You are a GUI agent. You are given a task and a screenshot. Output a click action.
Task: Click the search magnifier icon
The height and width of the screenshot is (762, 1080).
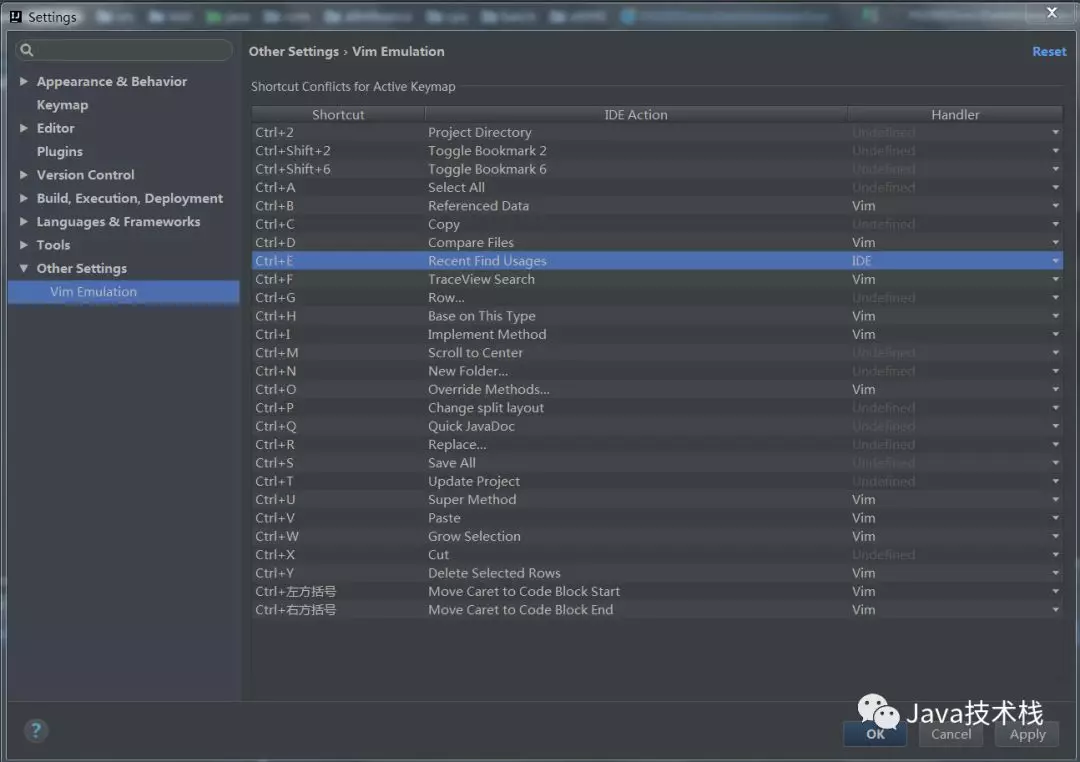(27, 50)
